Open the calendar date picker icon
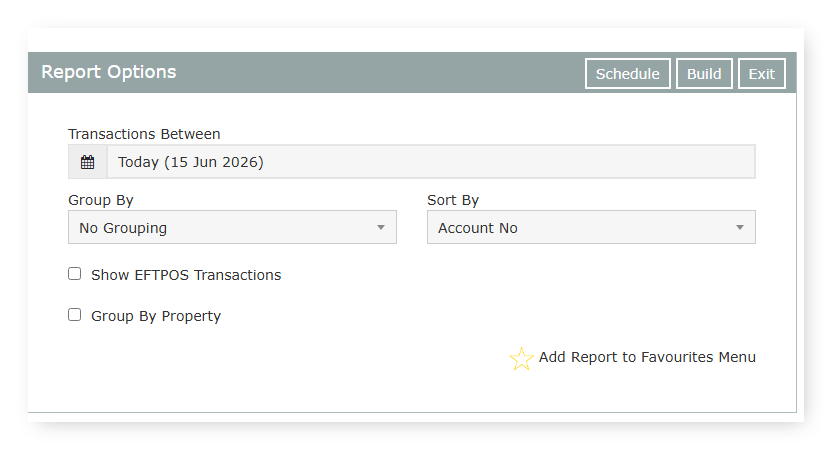 pos(88,162)
